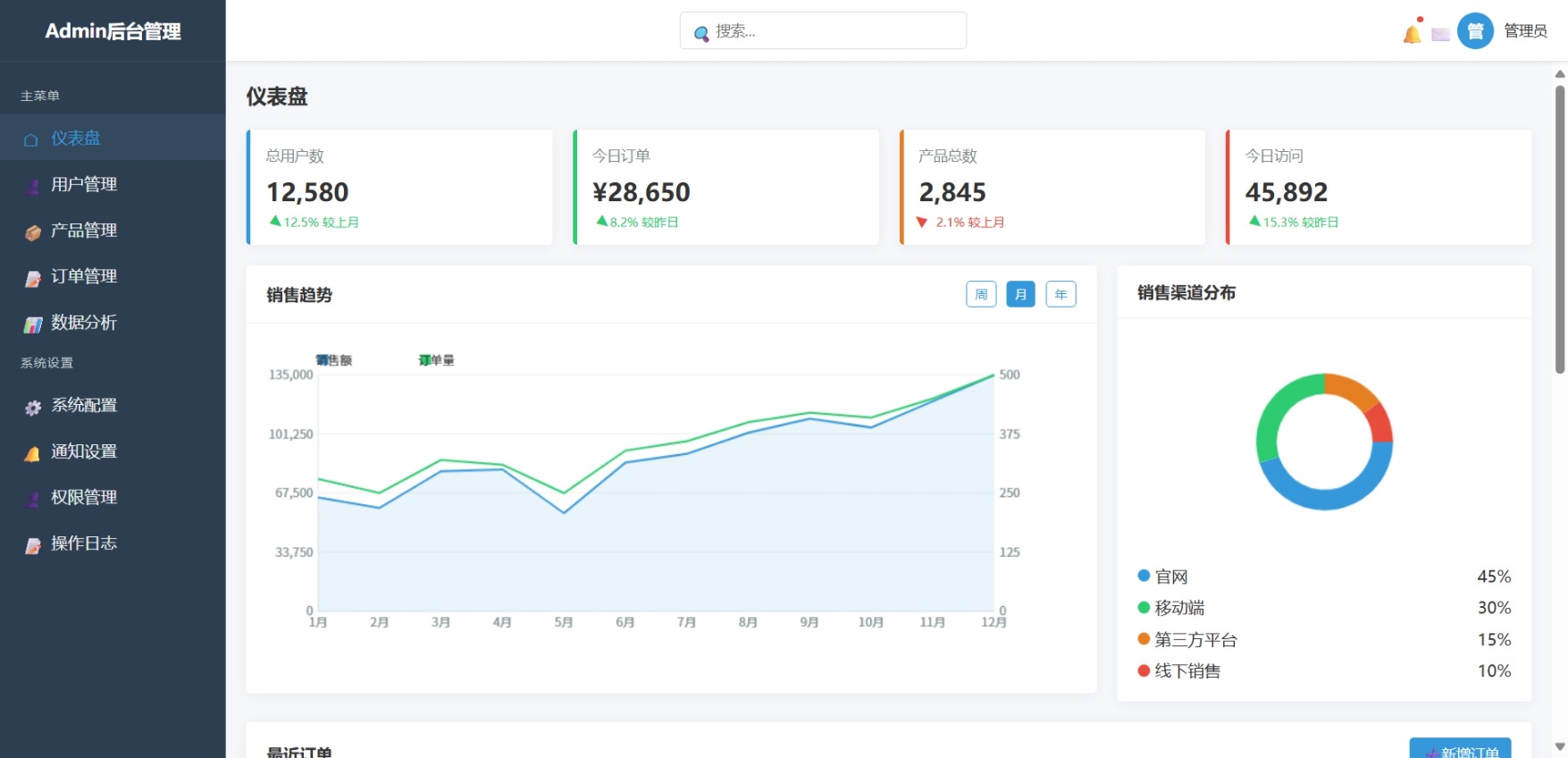Viewport: 1568px width, 758px height.
Task: Click the page scrollbar down arrow
Action: 1560,746
